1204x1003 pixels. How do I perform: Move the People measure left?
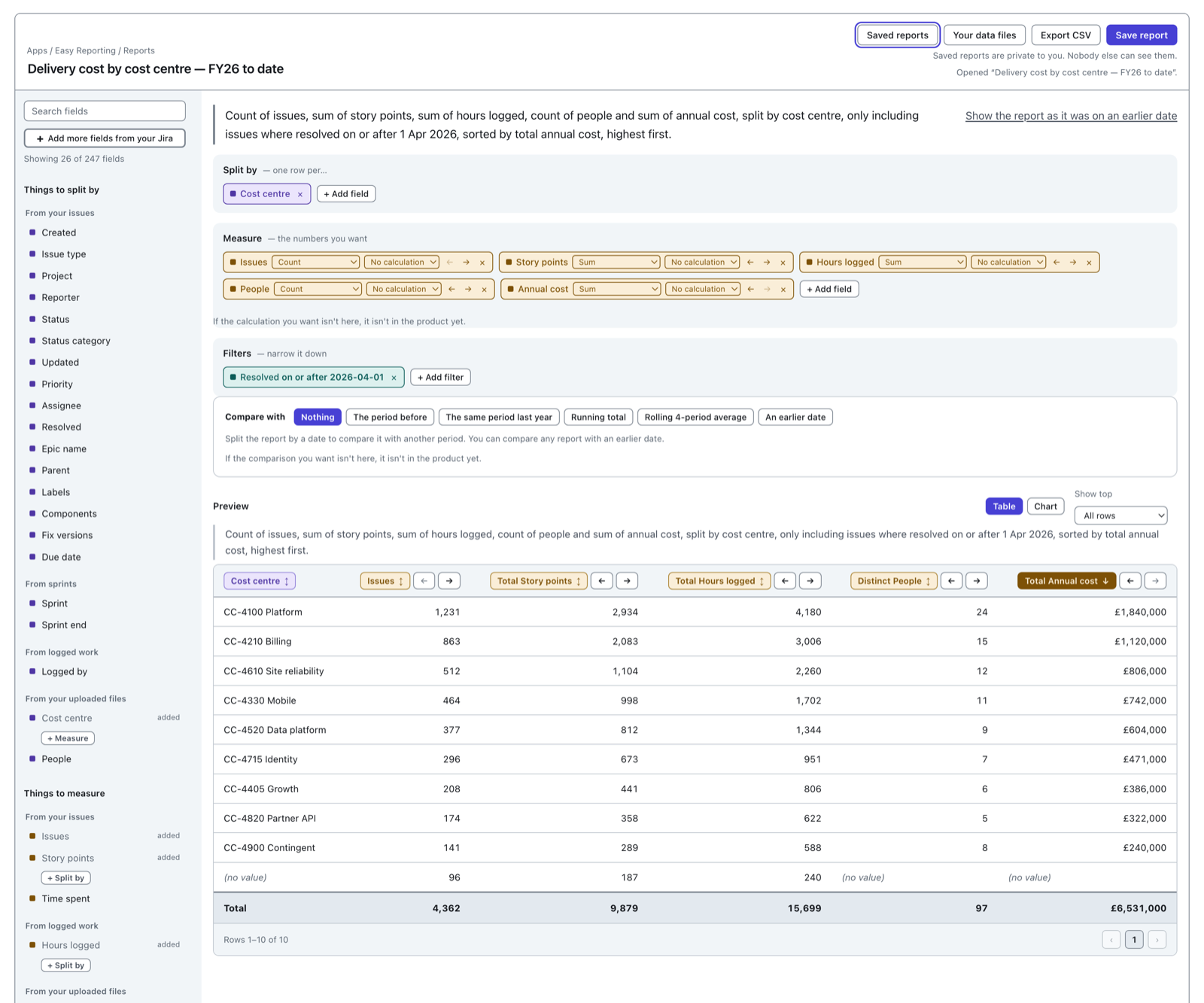451,289
